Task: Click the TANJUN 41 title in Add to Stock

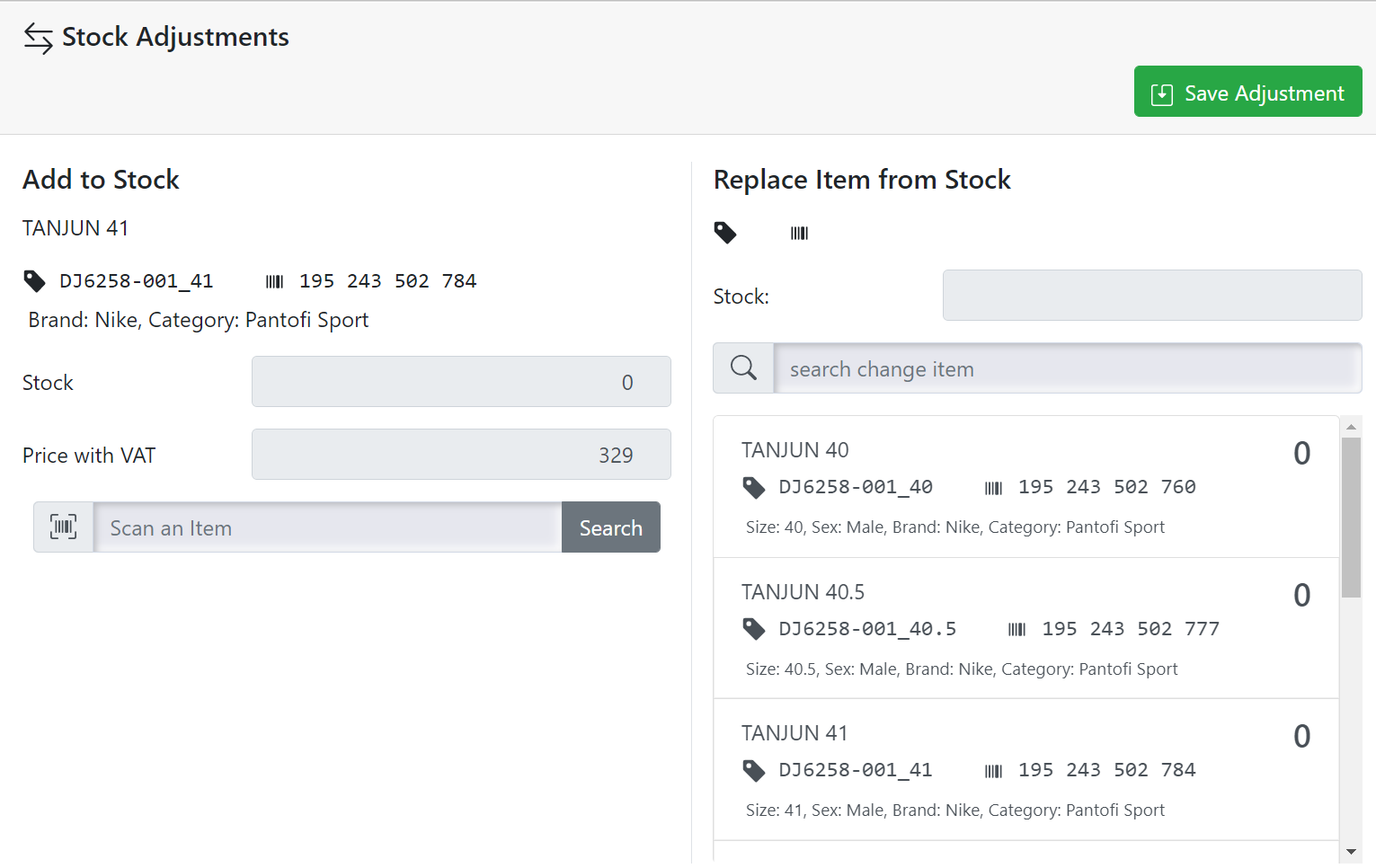Action: click(75, 228)
